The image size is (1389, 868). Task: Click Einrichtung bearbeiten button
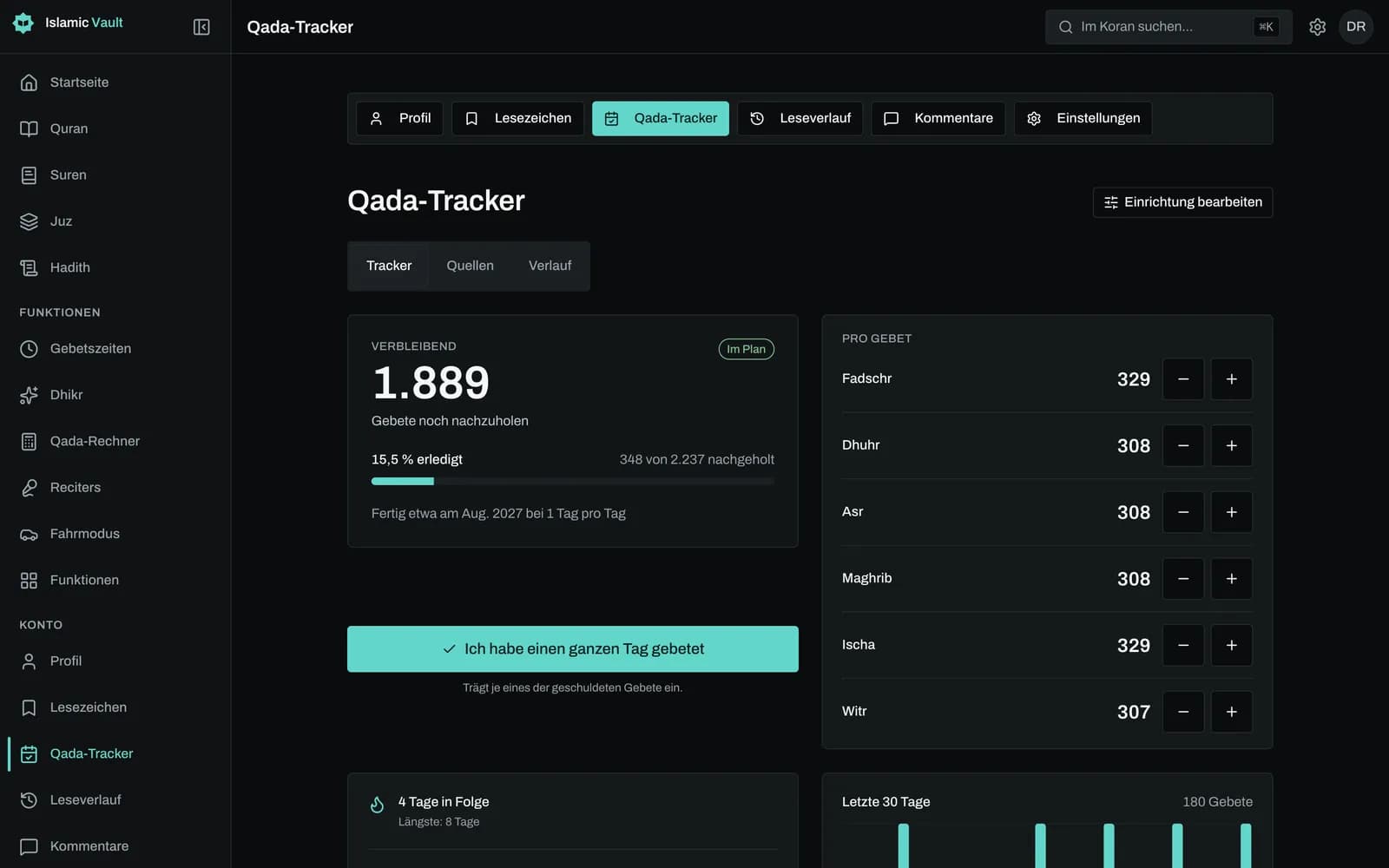1182,202
